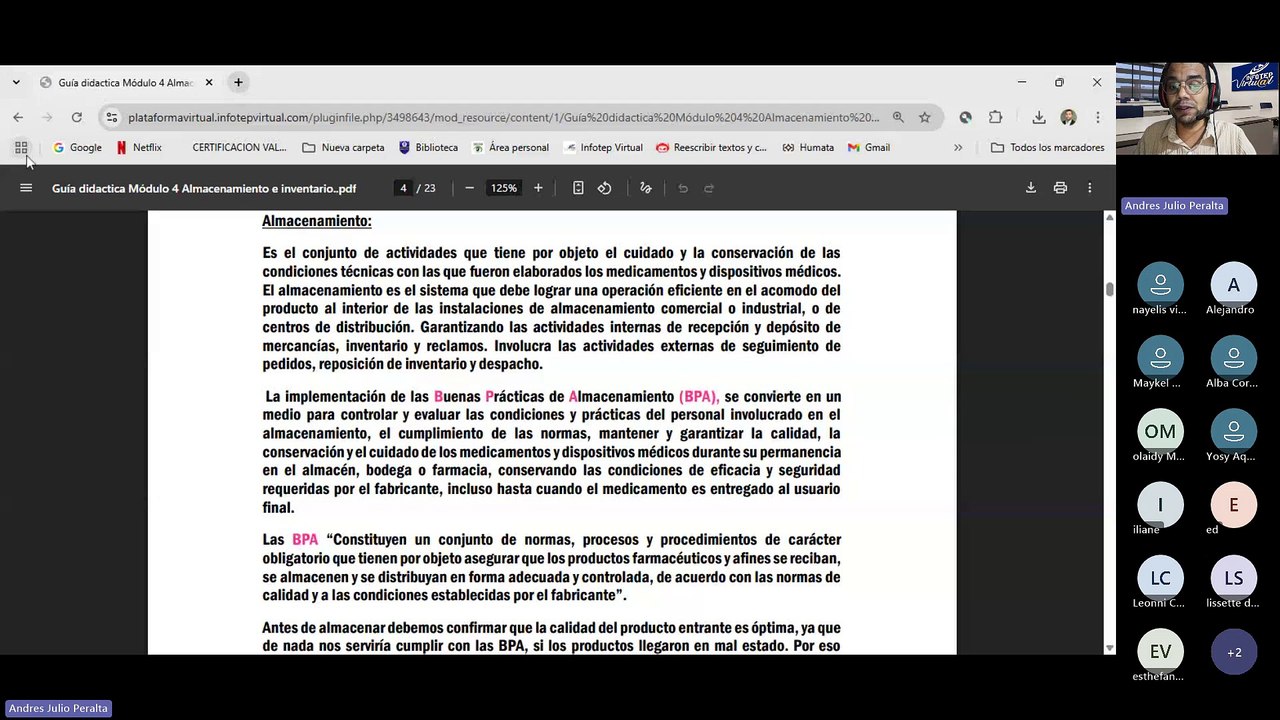Select participant esthefan EV avatar
Screen dimensions: 1280x720
pos(1160,652)
